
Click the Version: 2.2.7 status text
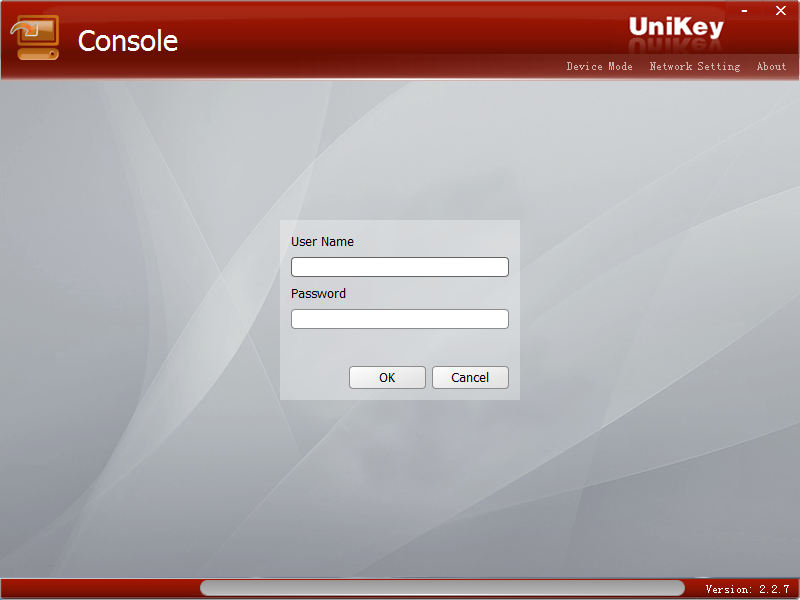tap(747, 589)
